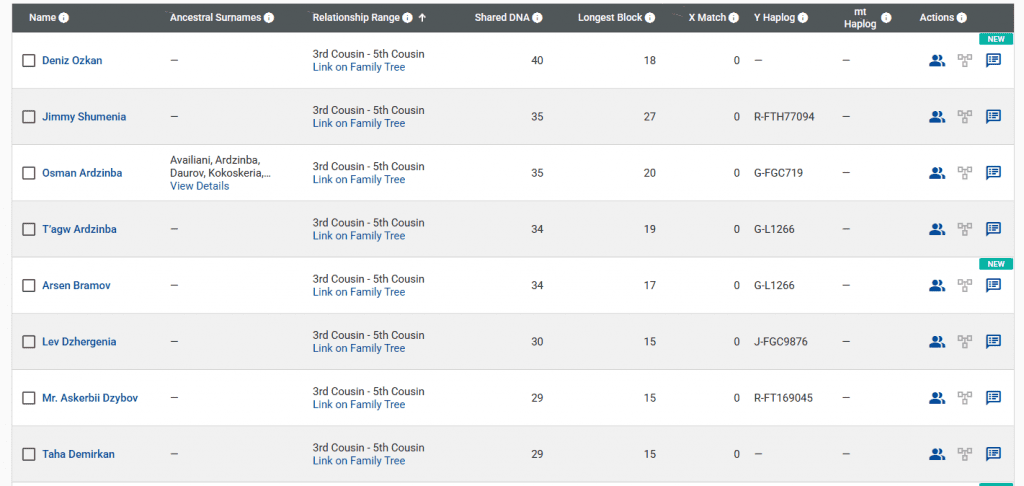Click the info icon beside Y Haplog header
This screenshot has height=486, width=1024.
click(x=802, y=18)
